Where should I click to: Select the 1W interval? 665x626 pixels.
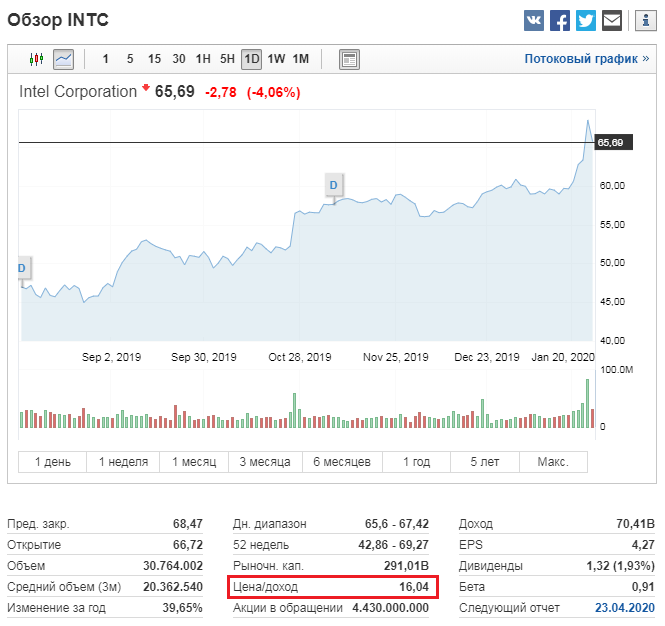click(276, 59)
